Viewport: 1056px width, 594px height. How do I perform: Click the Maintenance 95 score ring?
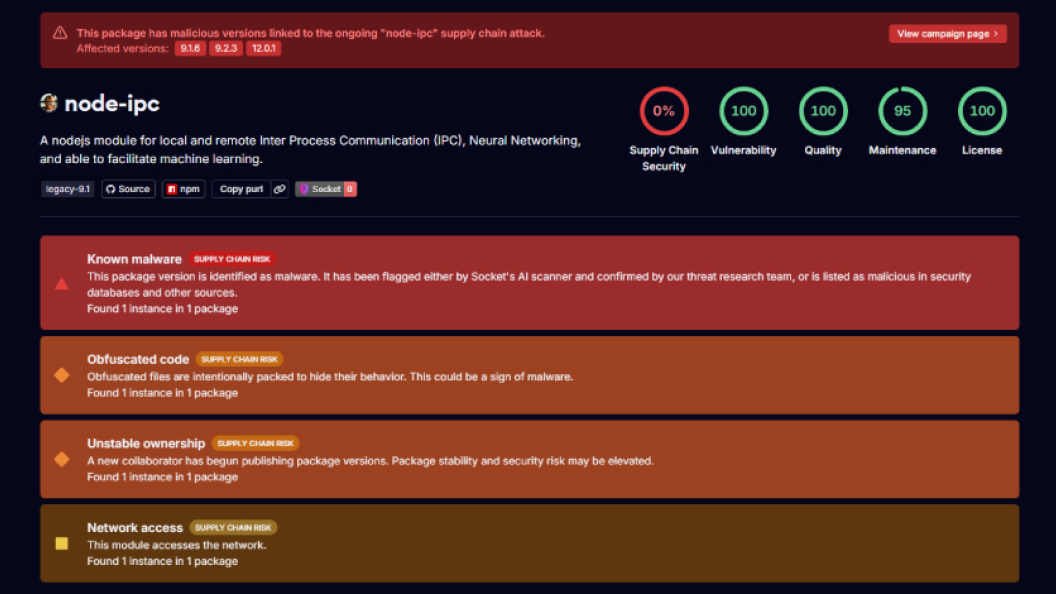coord(902,111)
